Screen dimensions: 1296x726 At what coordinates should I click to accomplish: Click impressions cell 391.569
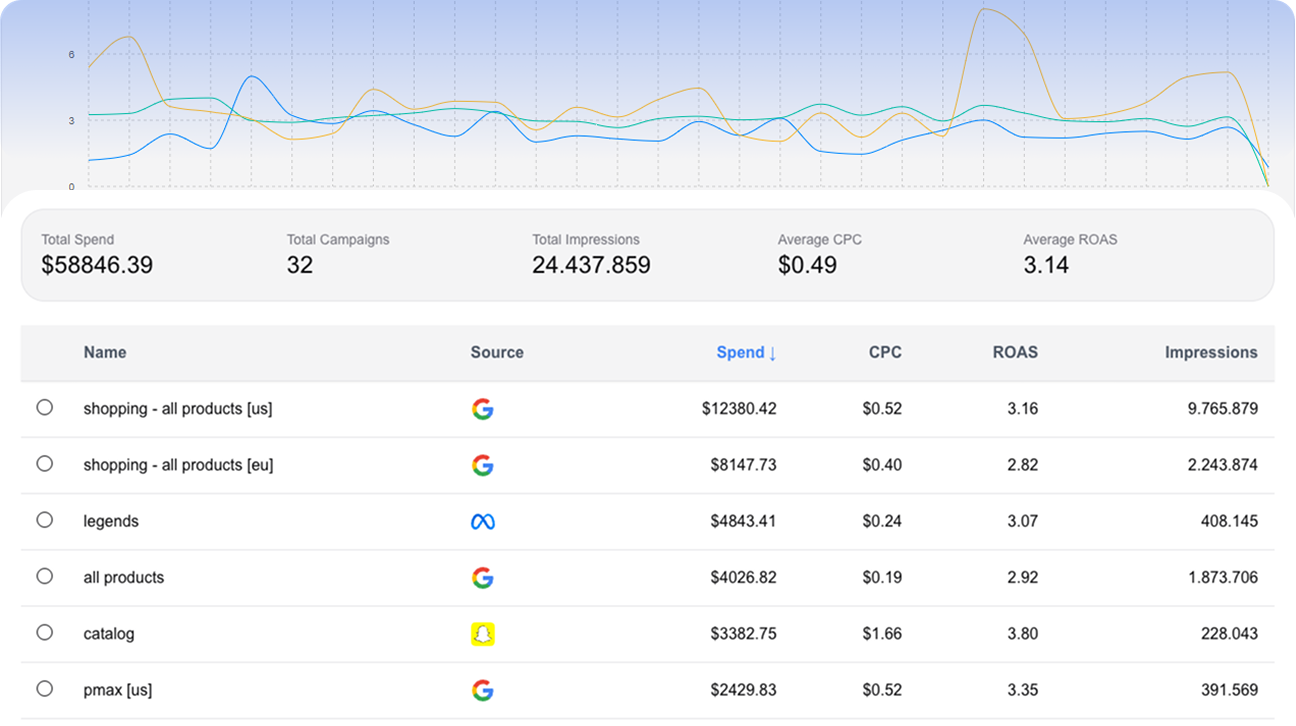click(x=1230, y=690)
